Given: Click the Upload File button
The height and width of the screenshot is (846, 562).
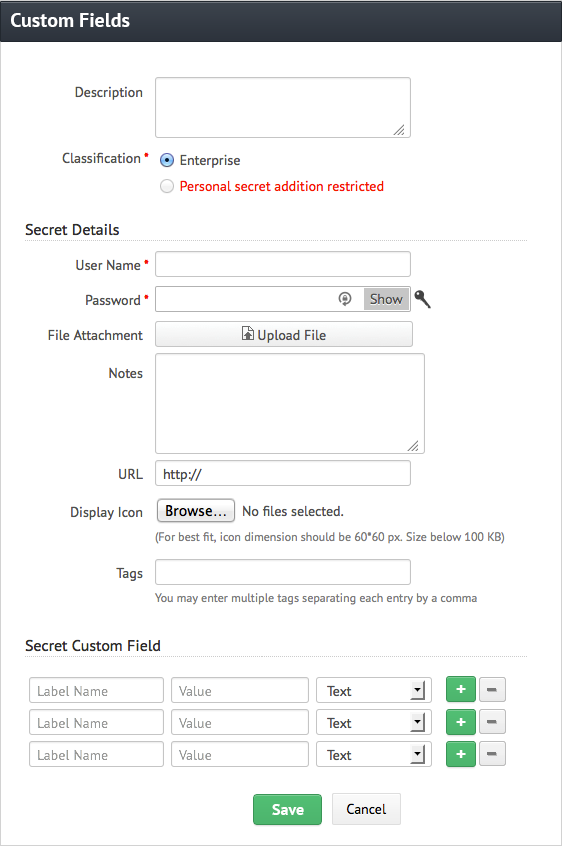Looking at the screenshot, I should click(x=284, y=335).
